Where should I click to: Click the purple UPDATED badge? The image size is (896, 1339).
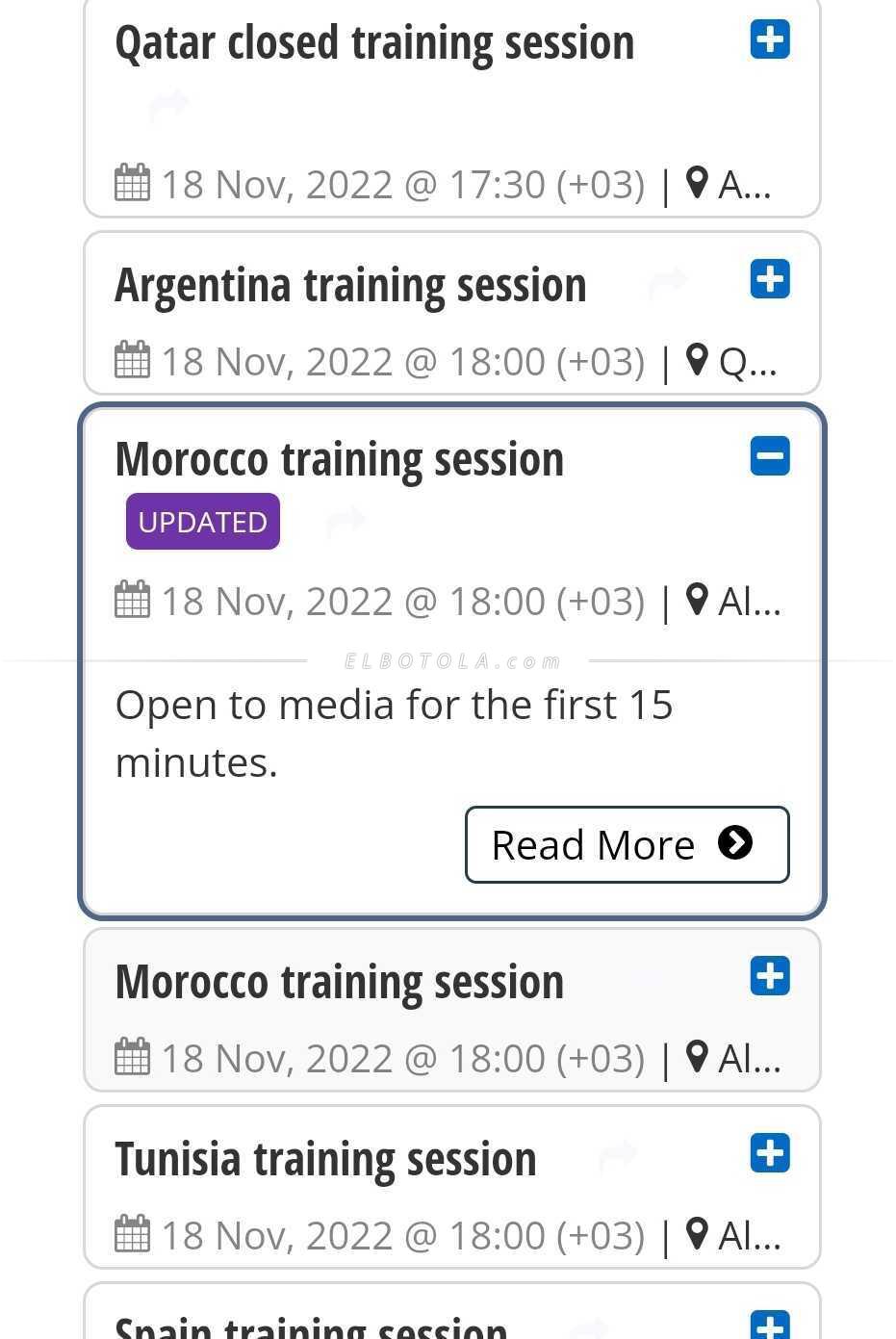[202, 522]
